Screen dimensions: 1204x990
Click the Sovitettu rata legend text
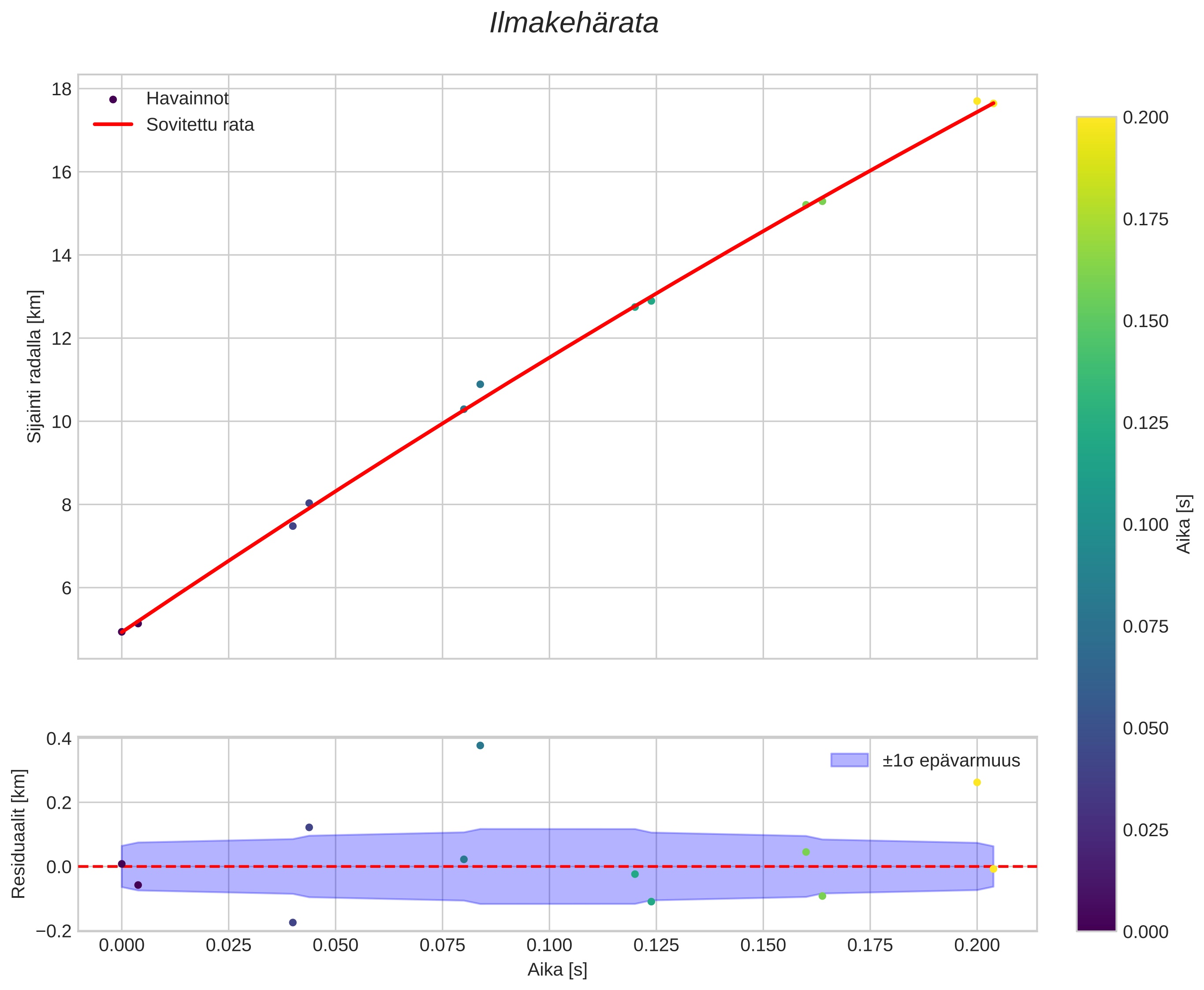pyautogui.click(x=200, y=124)
